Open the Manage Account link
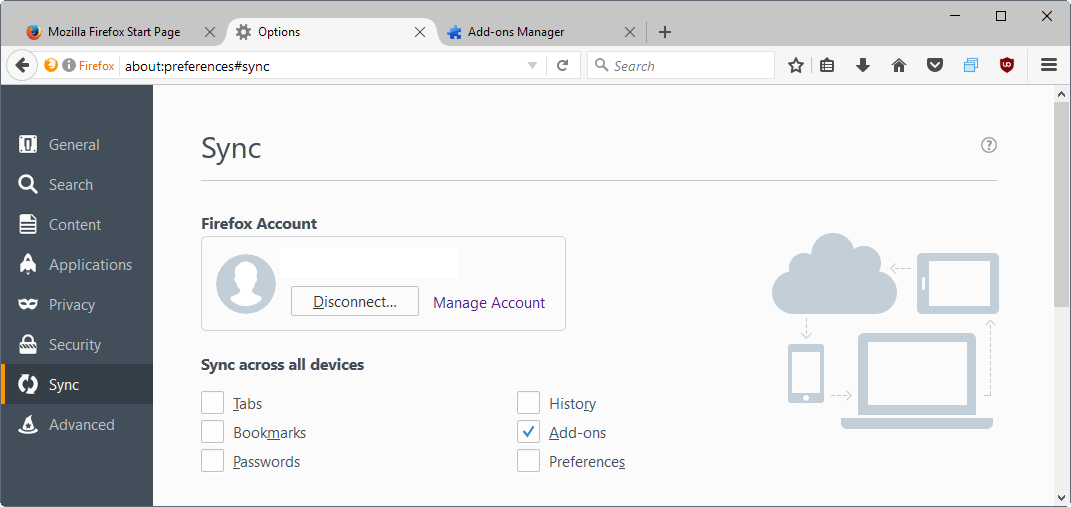1071x507 pixels. [x=489, y=302]
